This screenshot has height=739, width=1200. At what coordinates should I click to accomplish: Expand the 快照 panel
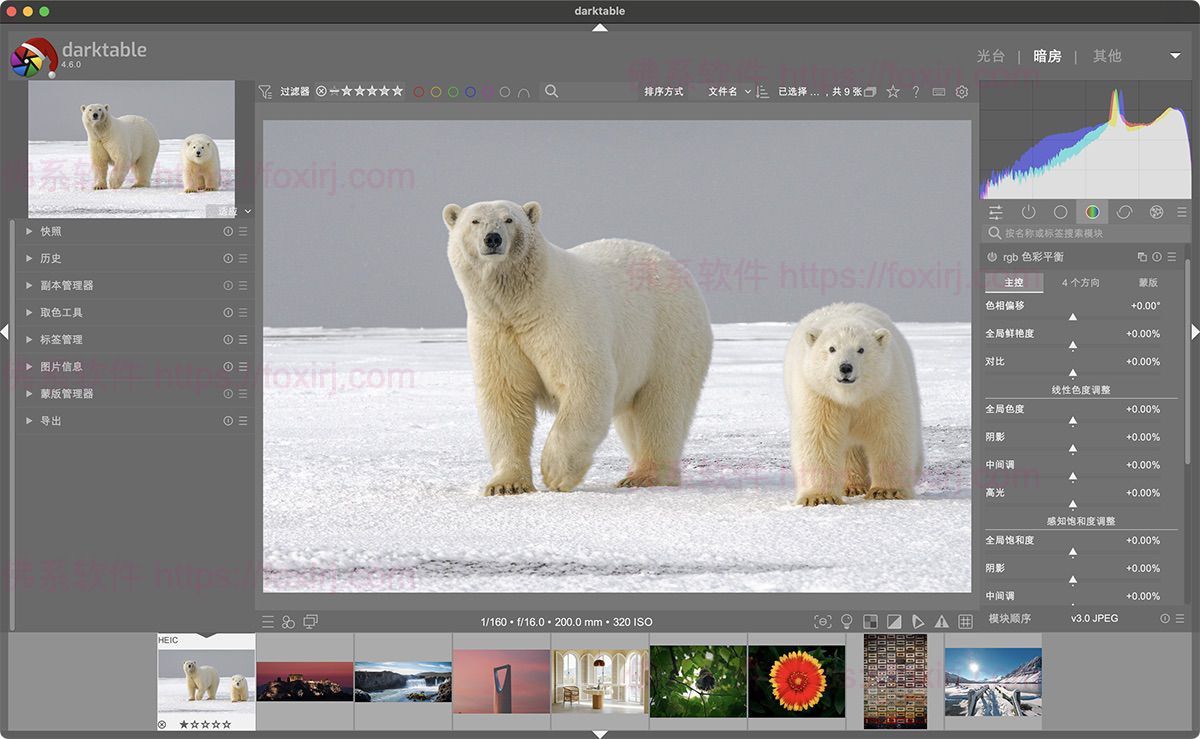pos(51,231)
